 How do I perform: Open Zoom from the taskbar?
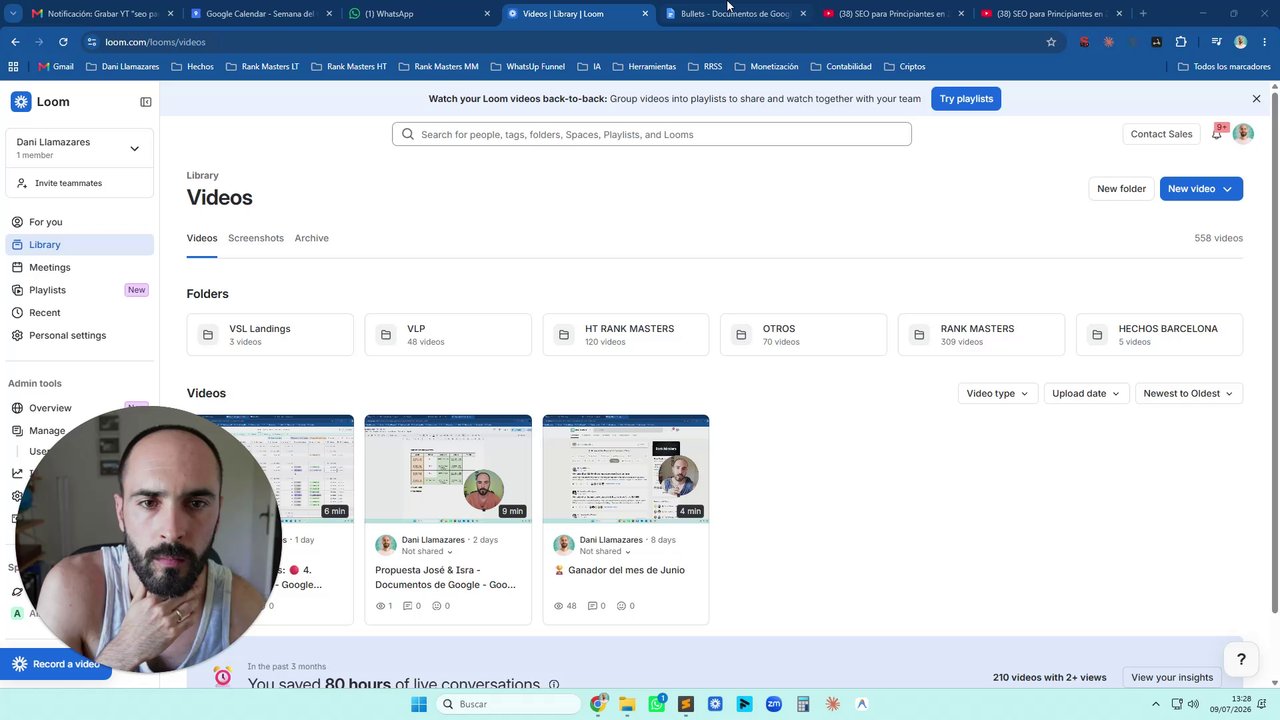pyautogui.click(x=774, y=704)
